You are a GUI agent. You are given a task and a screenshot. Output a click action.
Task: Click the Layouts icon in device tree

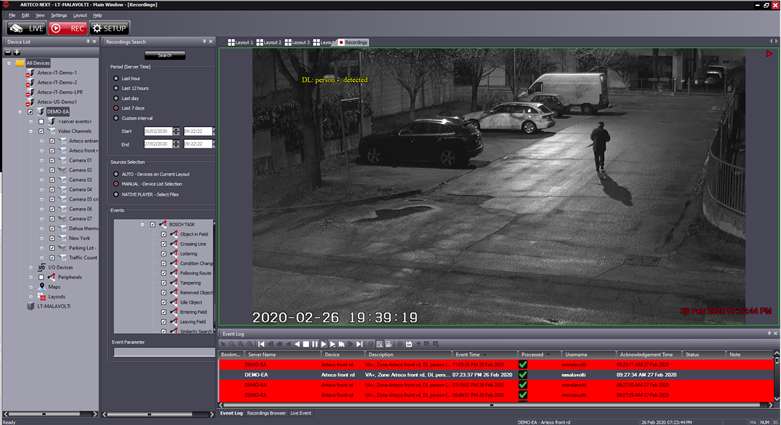coord(41,296)
